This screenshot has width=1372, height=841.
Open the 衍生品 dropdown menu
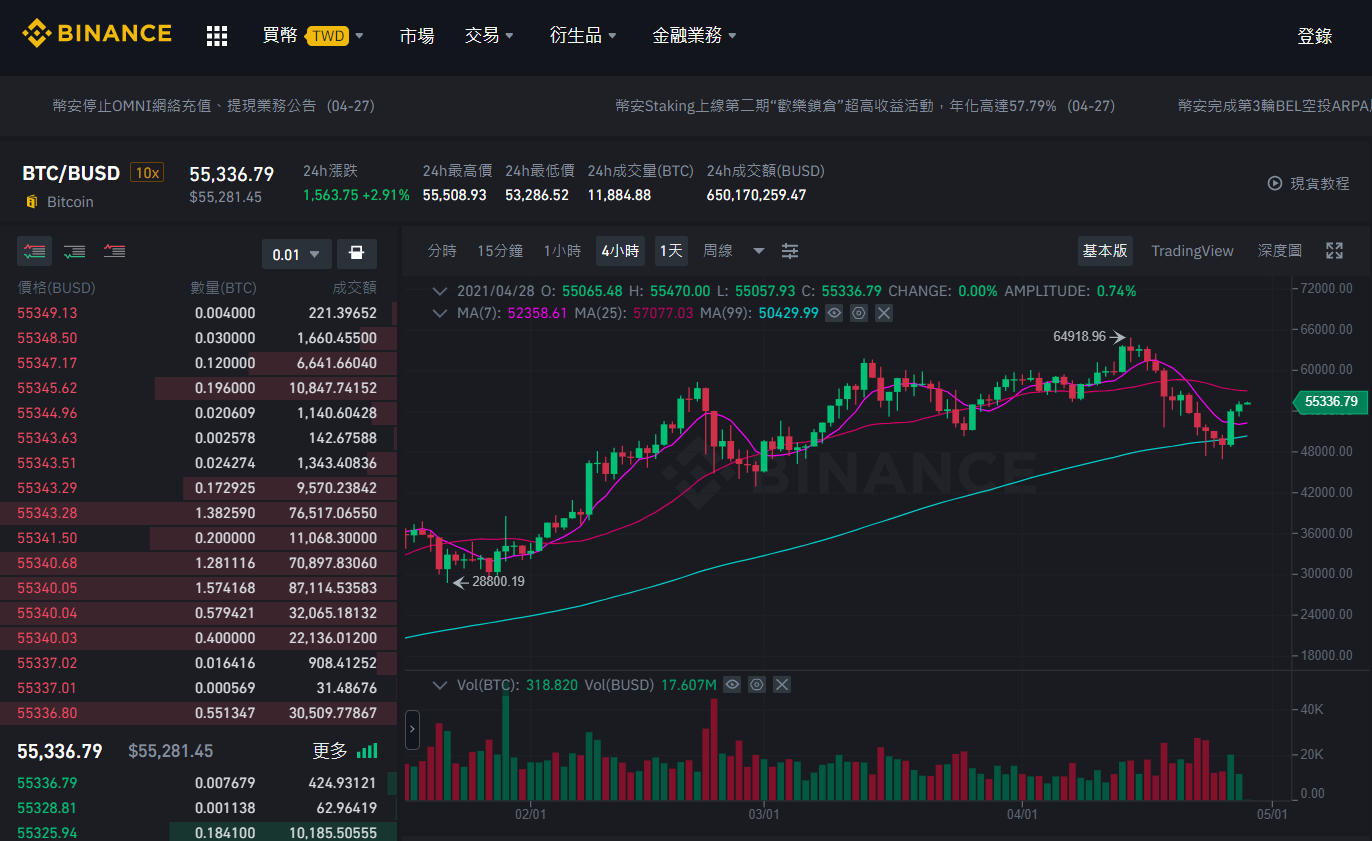tap(583, 36)
